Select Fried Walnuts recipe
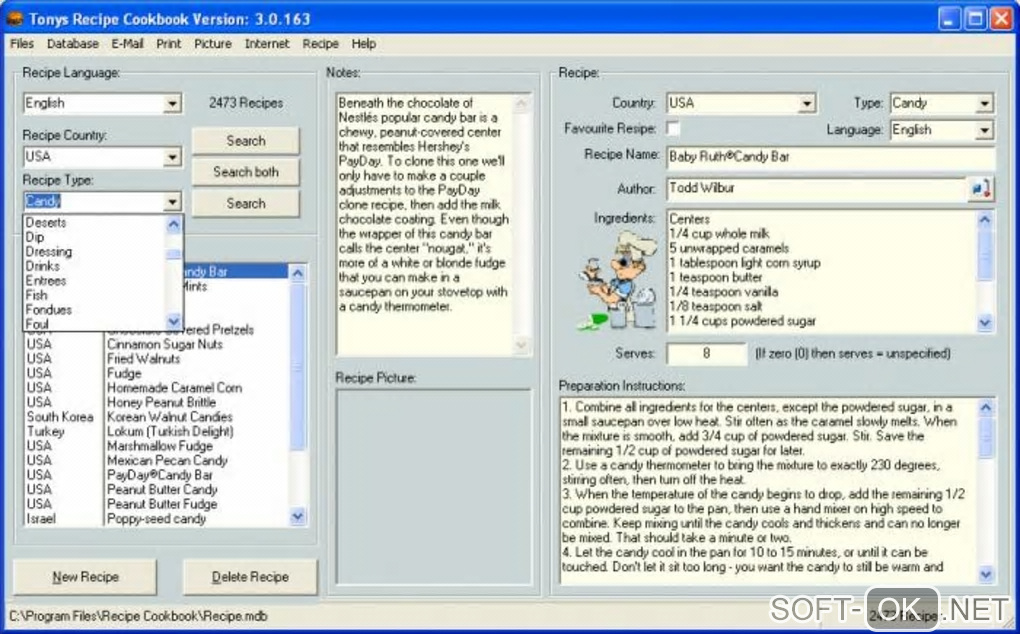 click(143, 359)
